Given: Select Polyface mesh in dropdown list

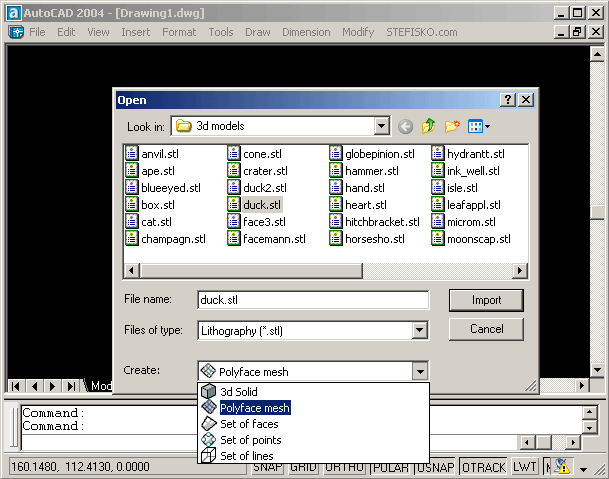Looking at the screenshot, I should pos(255,408).
